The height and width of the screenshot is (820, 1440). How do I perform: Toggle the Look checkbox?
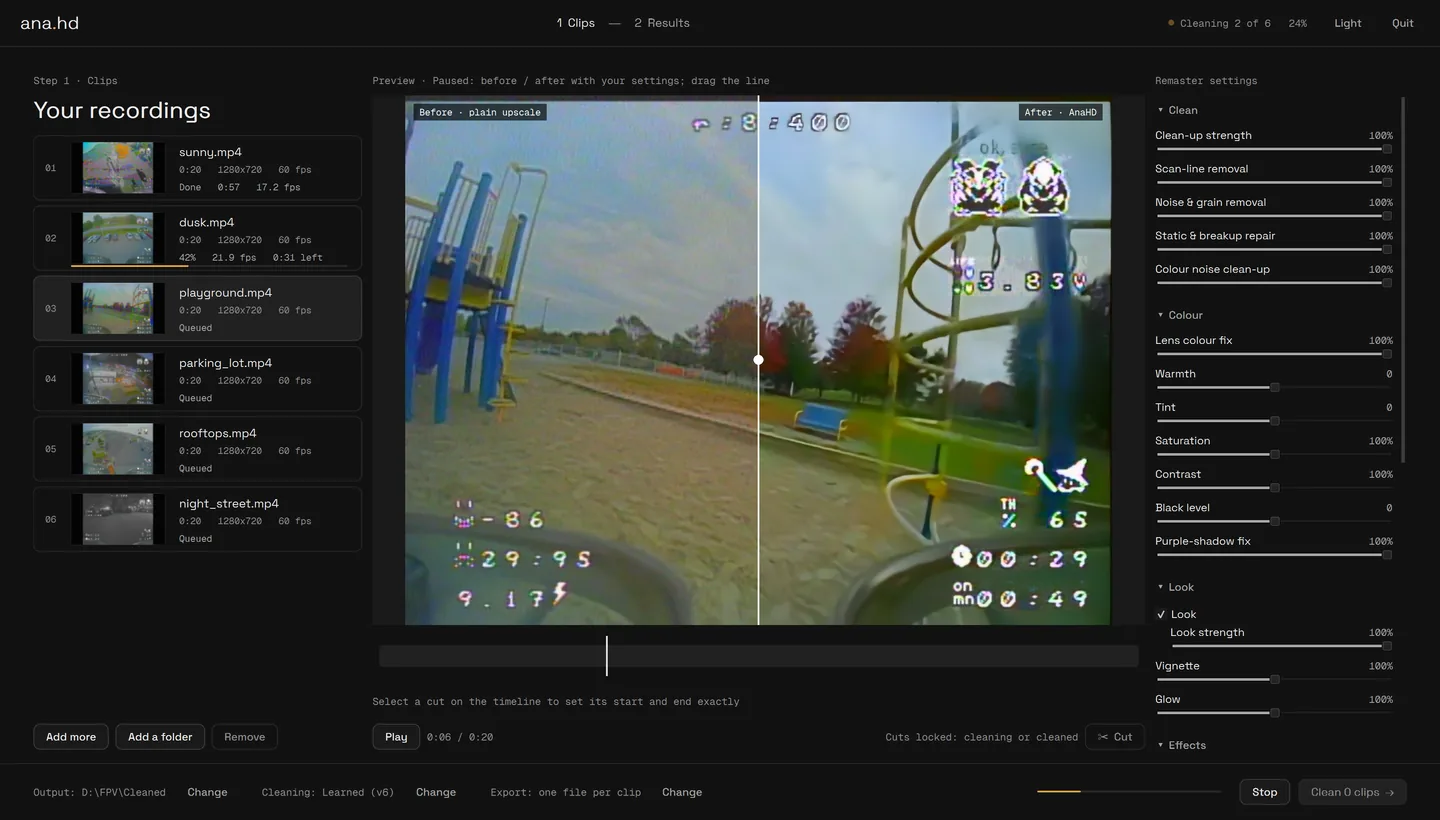1161,615
